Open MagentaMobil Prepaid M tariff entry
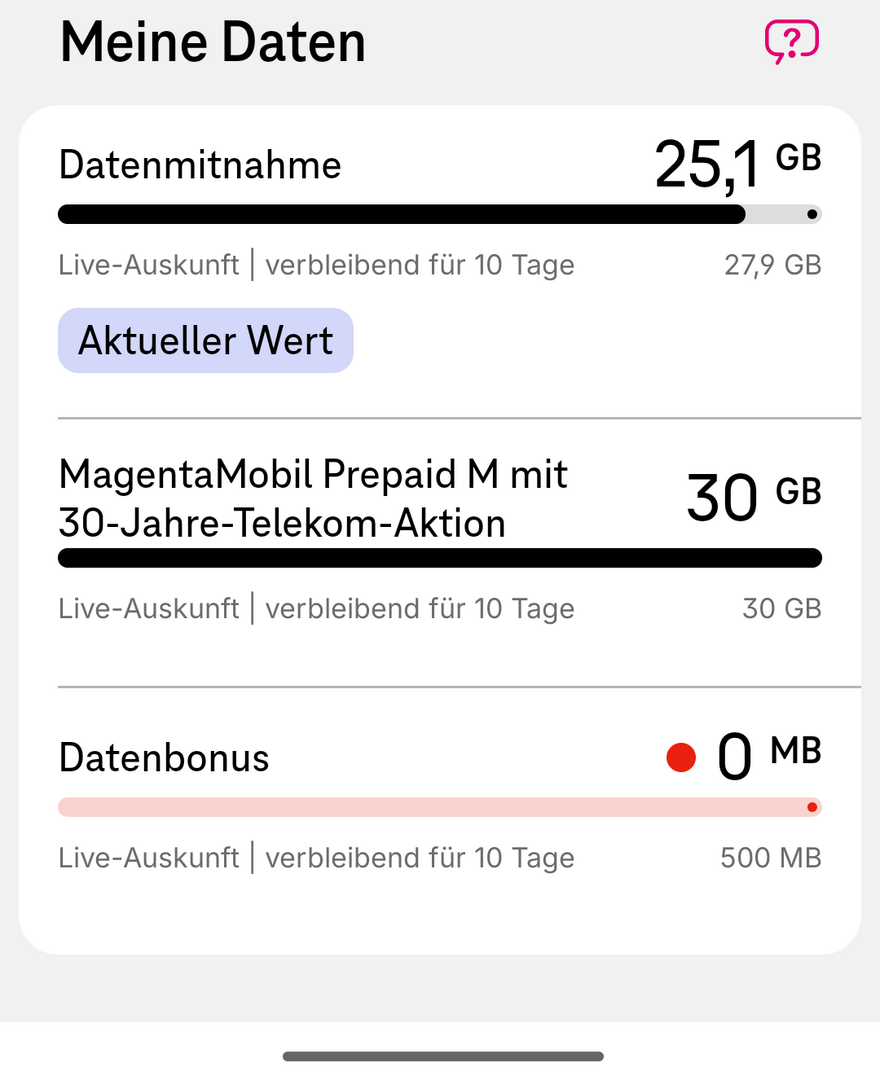880x1080 pixels. (x=312, y=498)
